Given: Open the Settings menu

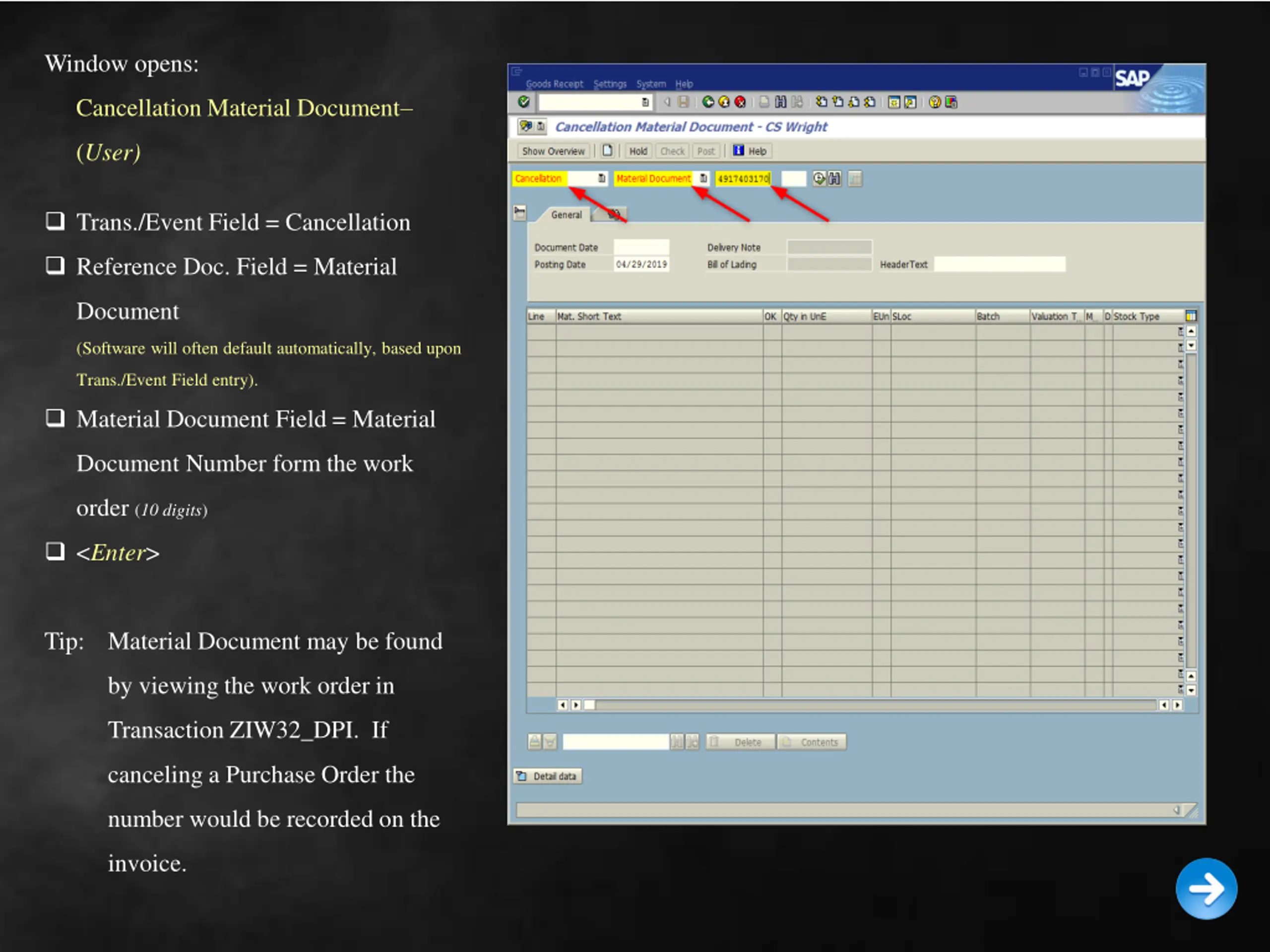Looking at the screenshot, I should 610,84.
